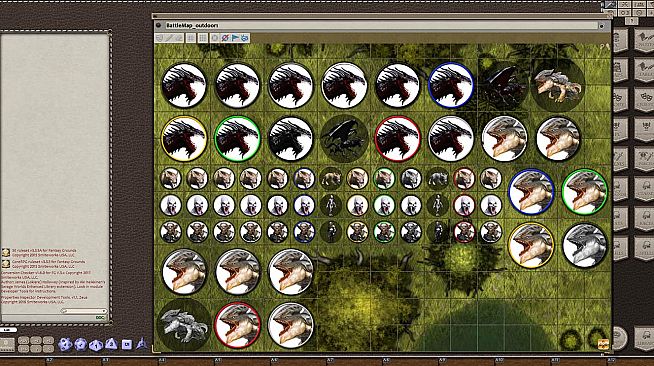Open the Tables sidebar banner
The width and height of the screenshot is (654, 366).
point(644,69)
